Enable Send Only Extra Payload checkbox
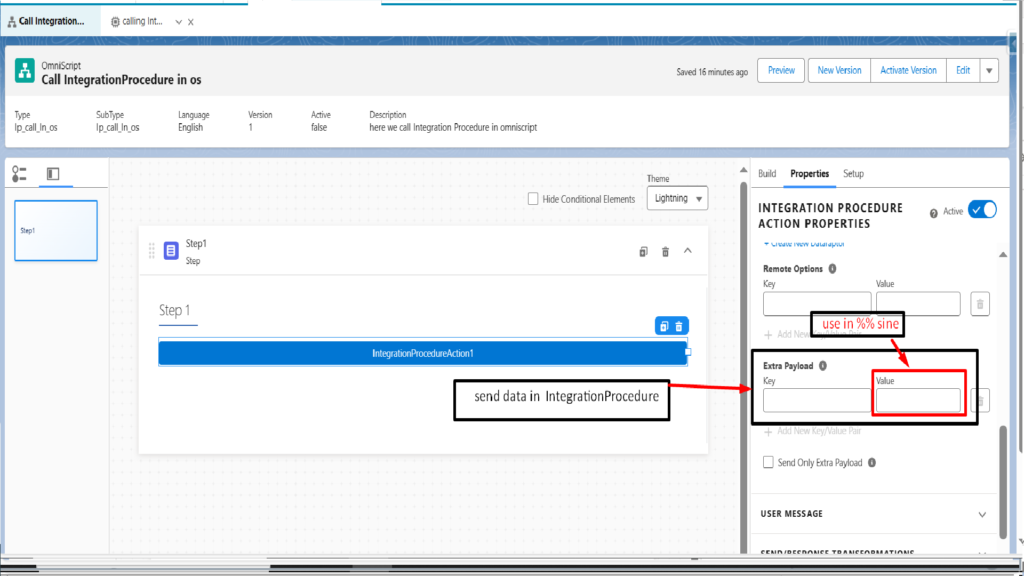 point(768,462)
